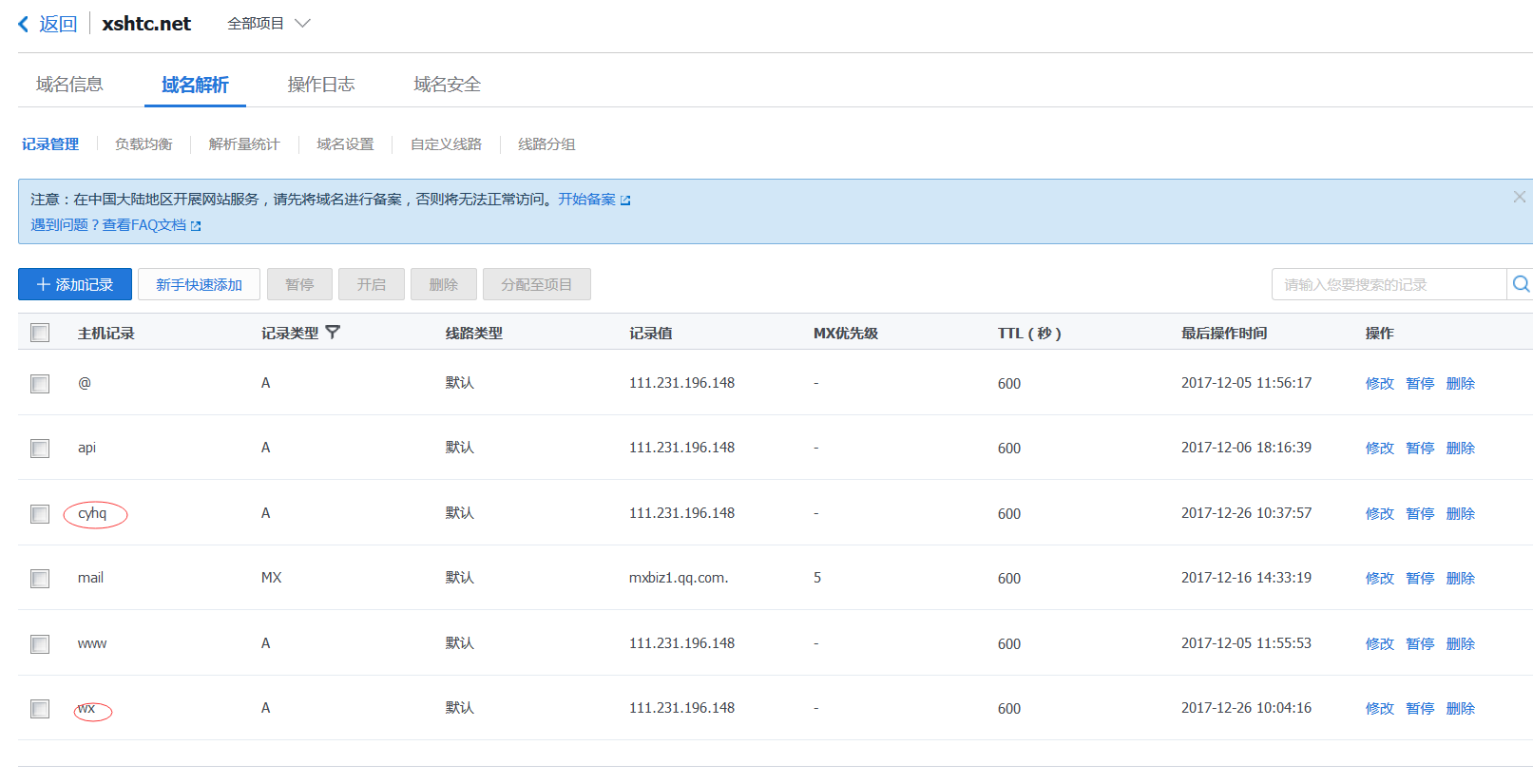Click 暂停 for the api record
This screenshot has height=784, width=1533.
pos(1420,449)
